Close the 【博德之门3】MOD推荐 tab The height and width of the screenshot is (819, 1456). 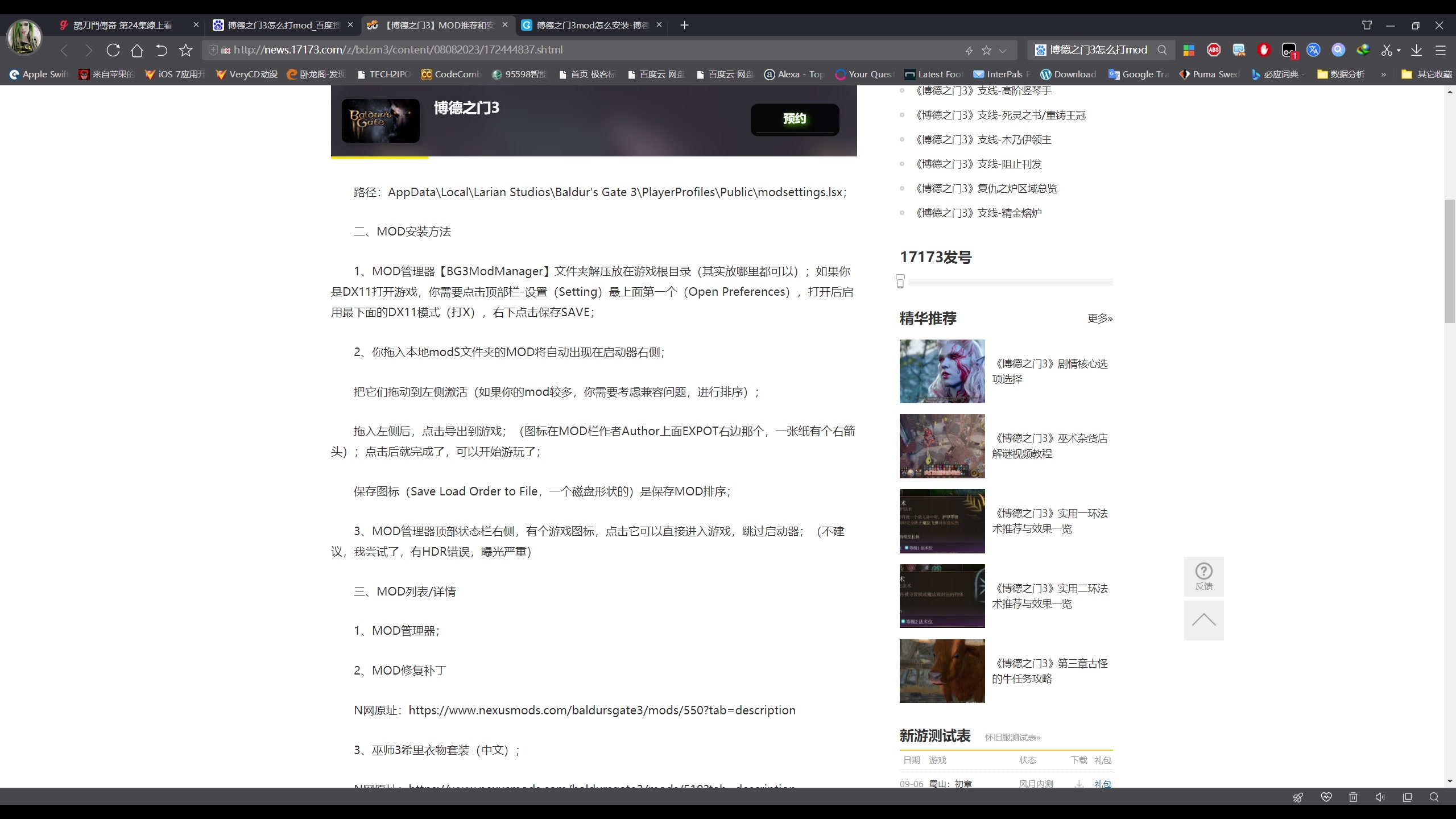pyautogui.click(x=505, y=25)
